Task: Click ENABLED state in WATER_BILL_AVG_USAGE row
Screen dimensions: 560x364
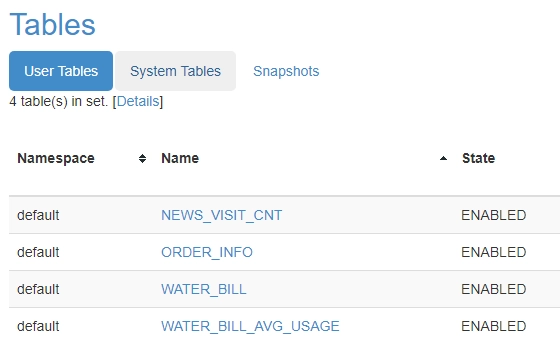Action: click(x=494, y=326)
